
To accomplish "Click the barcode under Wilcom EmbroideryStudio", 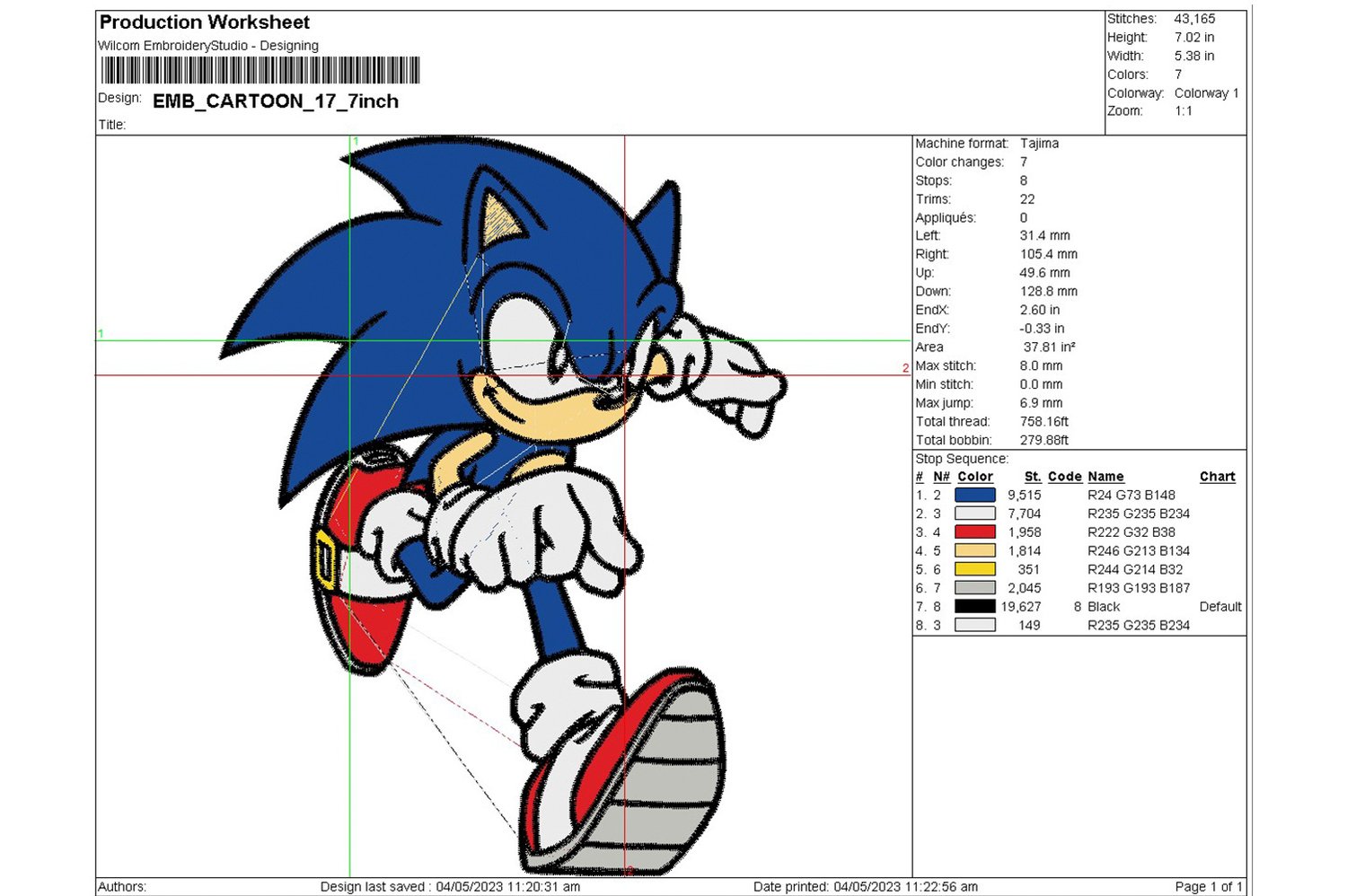I will point(260,71).
